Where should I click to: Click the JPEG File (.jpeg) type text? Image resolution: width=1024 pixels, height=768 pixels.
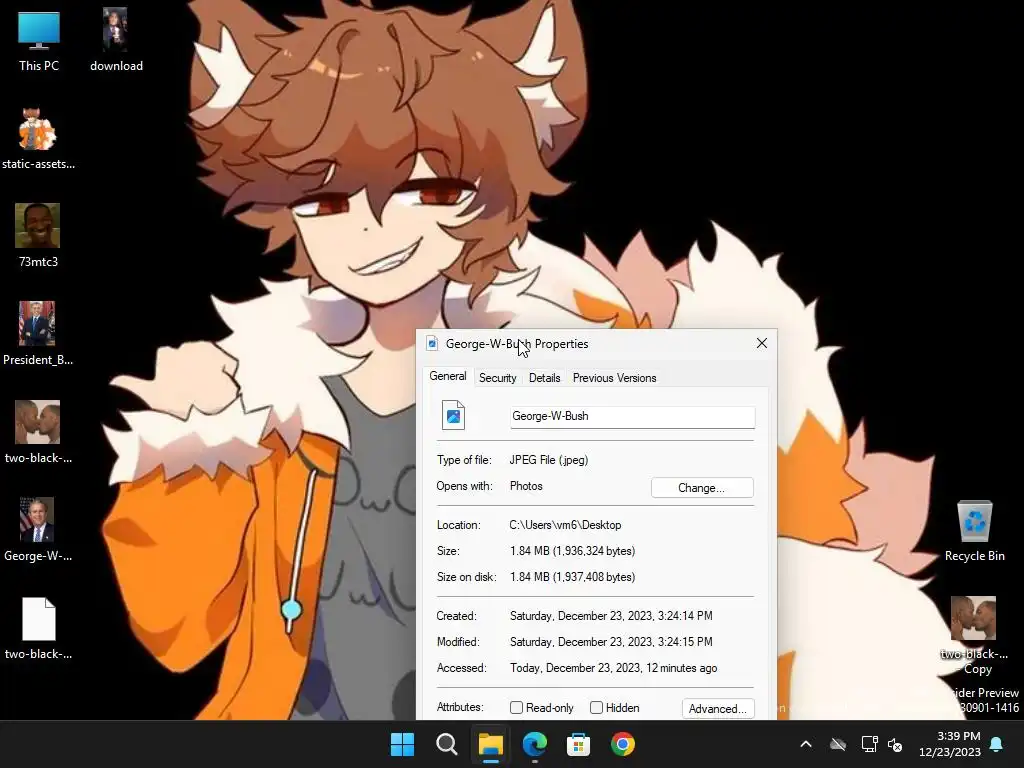tap(549, 460)
